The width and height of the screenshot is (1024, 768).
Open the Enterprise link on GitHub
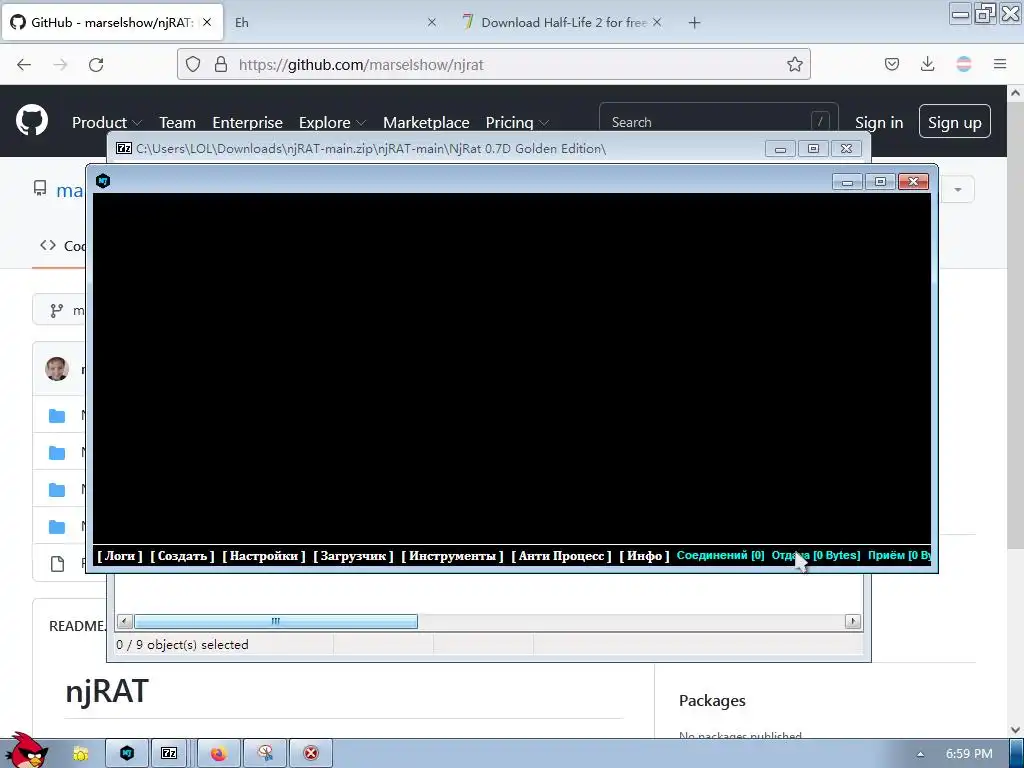click(x=248, y=122)
